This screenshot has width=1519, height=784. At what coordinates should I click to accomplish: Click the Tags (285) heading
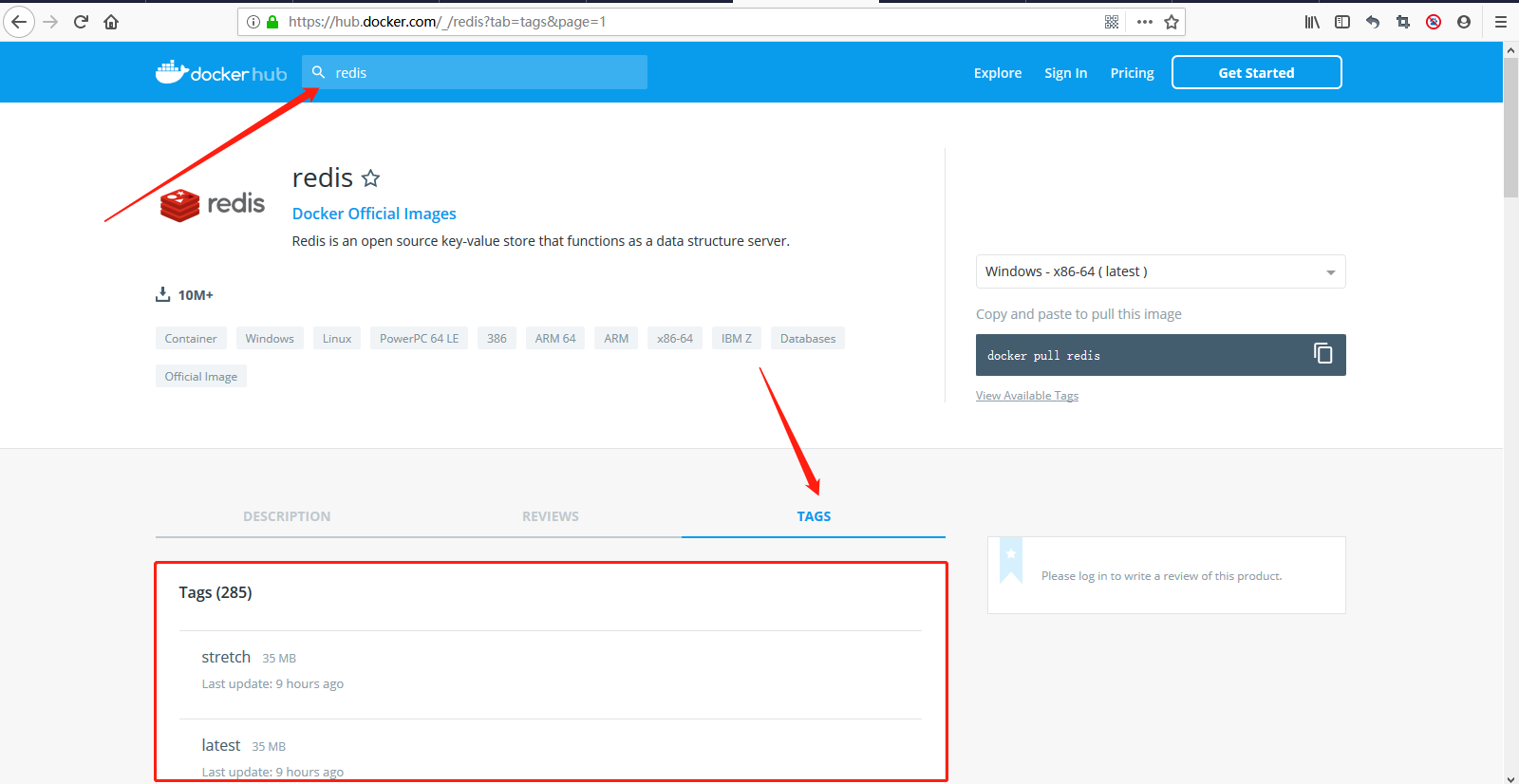tap(216, 592)
